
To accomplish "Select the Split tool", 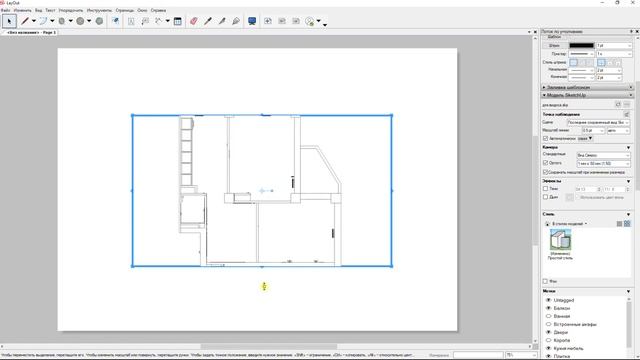I will coord(222,21).
